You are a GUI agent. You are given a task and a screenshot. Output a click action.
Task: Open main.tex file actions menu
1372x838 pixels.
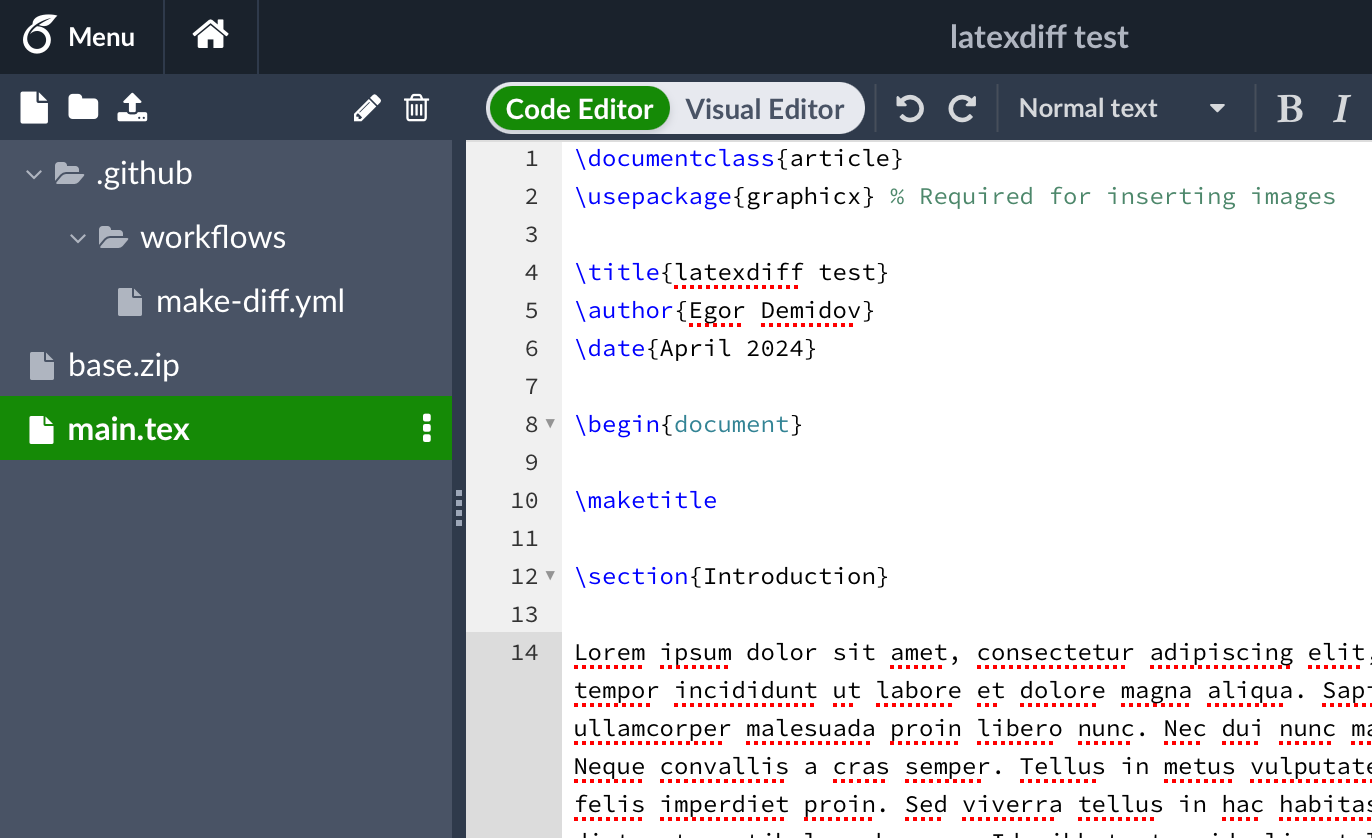point(427,428)
